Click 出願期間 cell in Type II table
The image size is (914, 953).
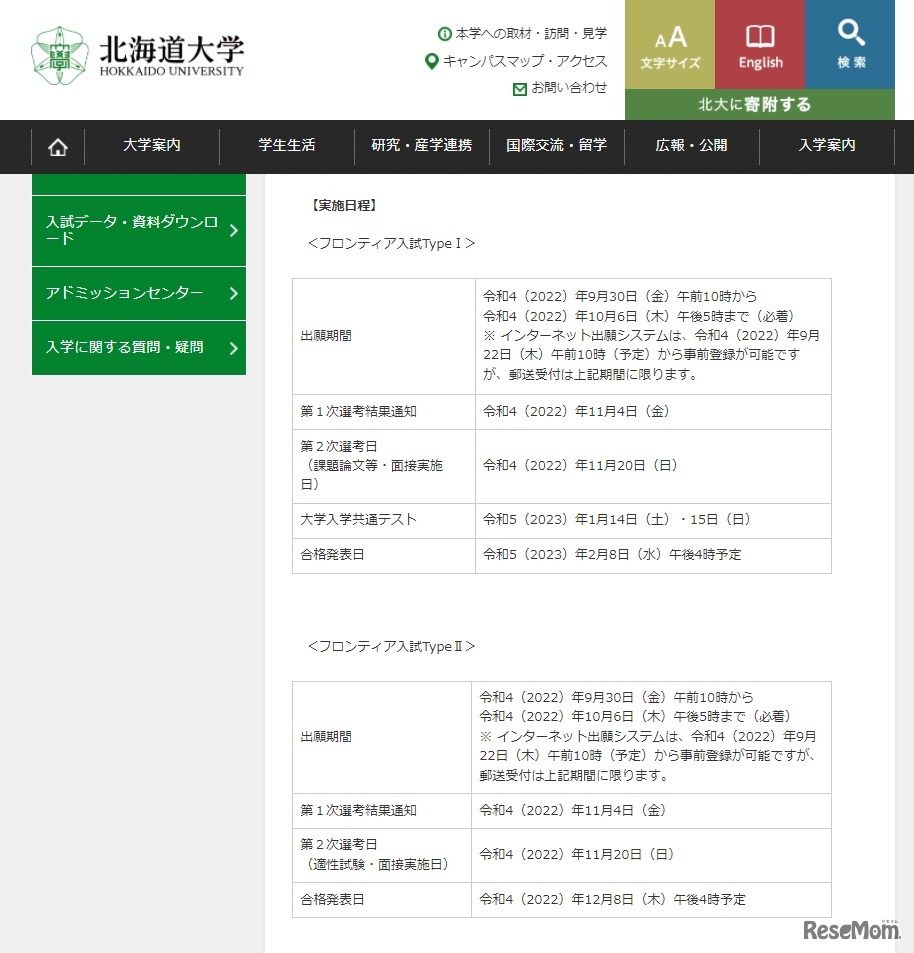[382, 737]
